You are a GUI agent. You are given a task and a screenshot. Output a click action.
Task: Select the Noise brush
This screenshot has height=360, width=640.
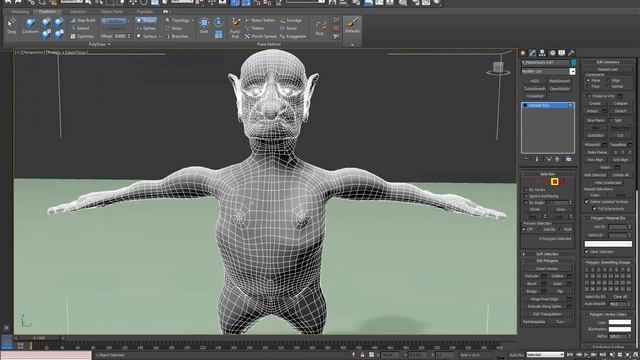pos(289,28)
